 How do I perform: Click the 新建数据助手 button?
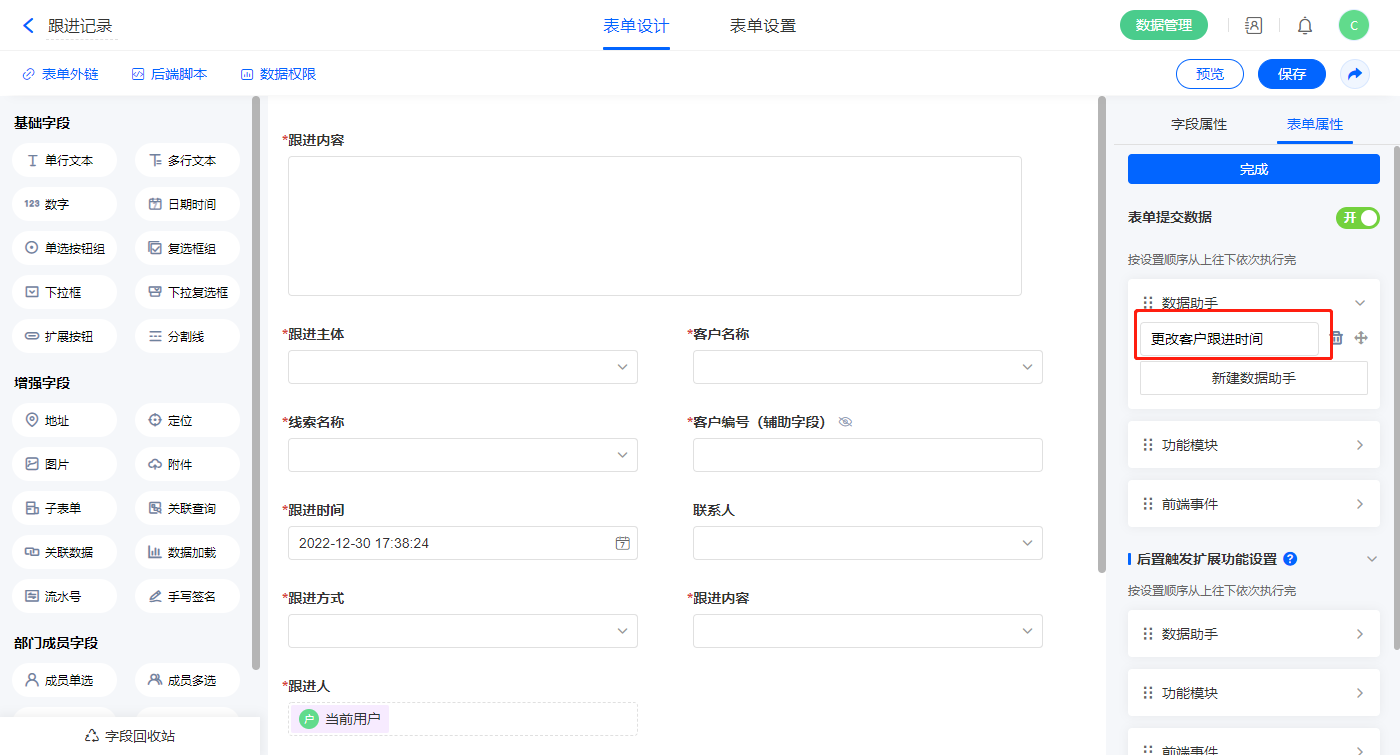(x=1253, y=379)
